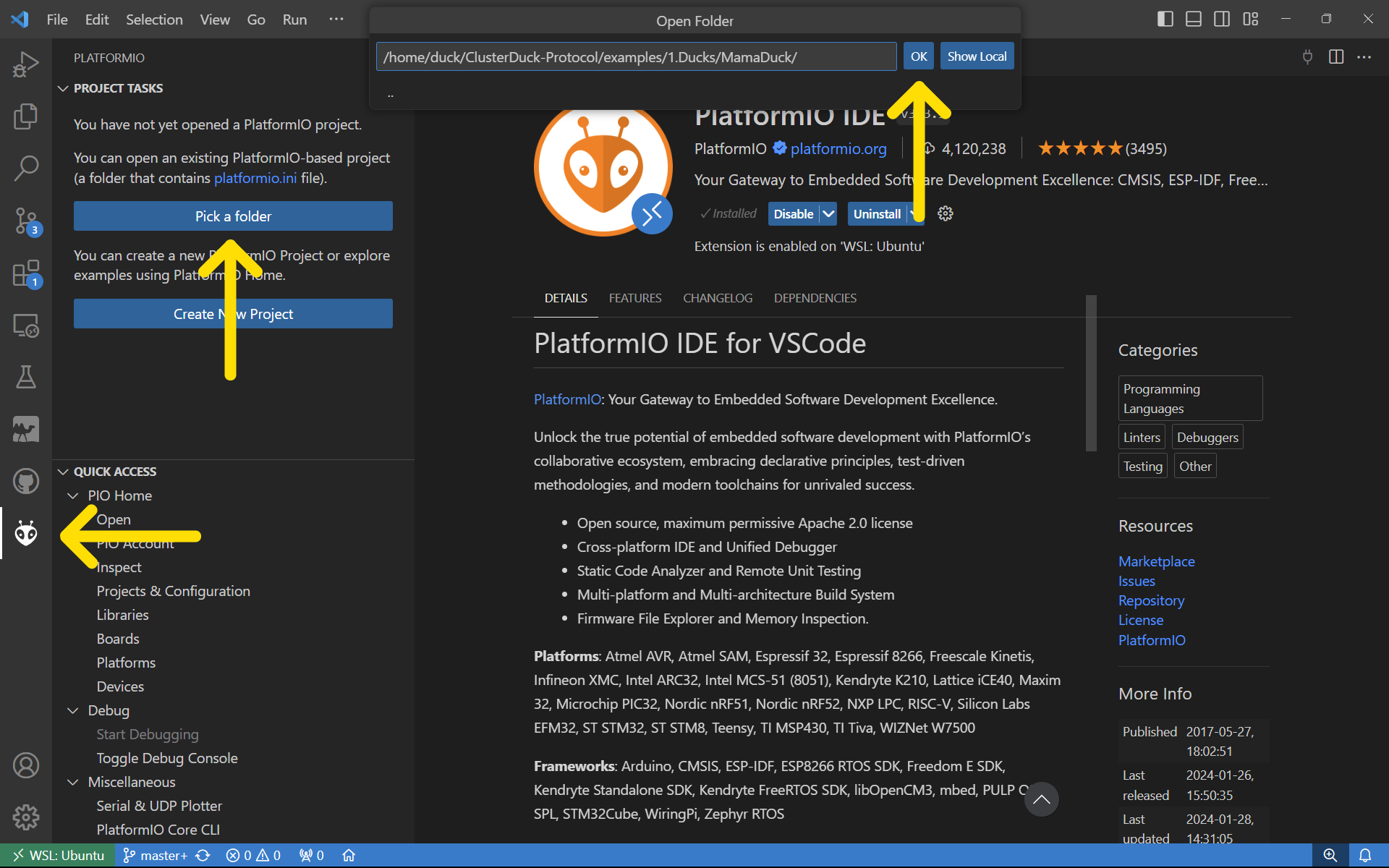Open notifications bell in status bar
The height and width of the screenshot is (868, 1389).
point(1365,856)
